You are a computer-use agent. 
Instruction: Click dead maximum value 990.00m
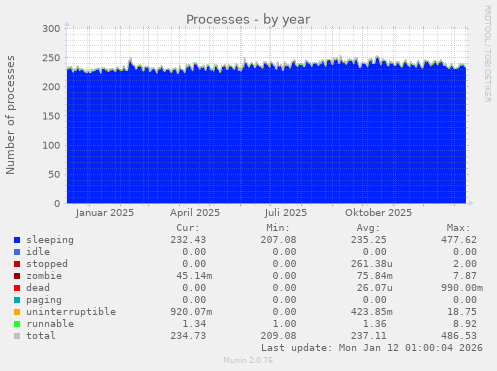462,288
